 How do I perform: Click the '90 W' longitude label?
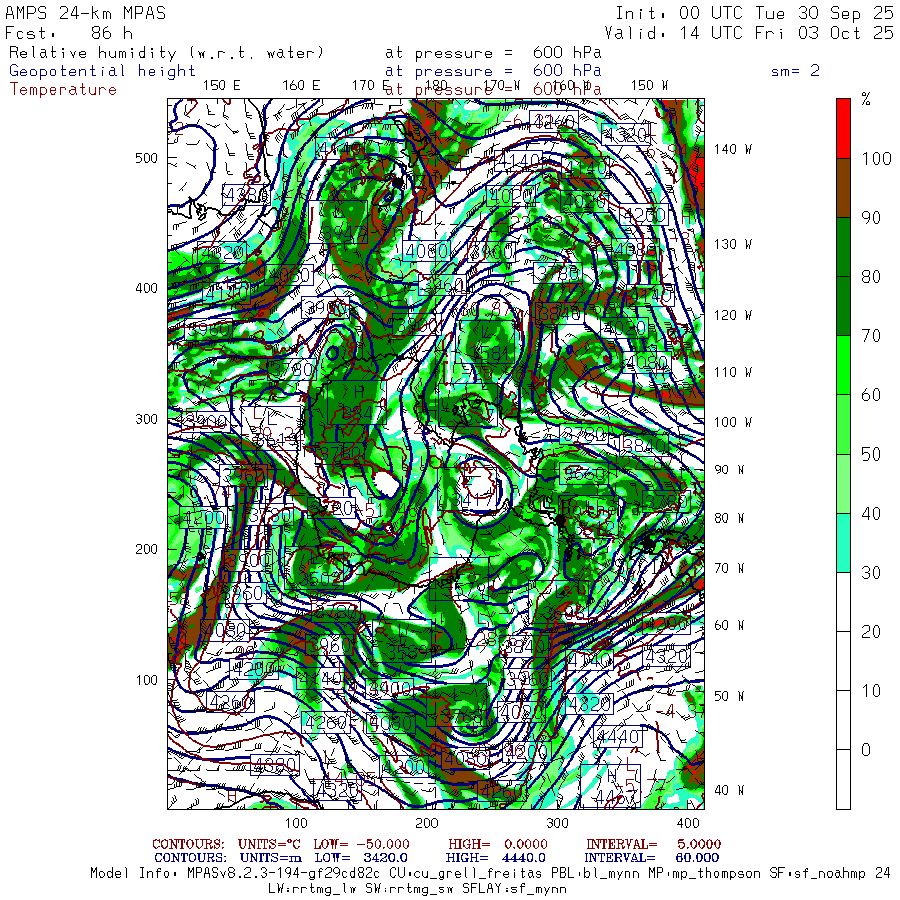tap(729, 470)
